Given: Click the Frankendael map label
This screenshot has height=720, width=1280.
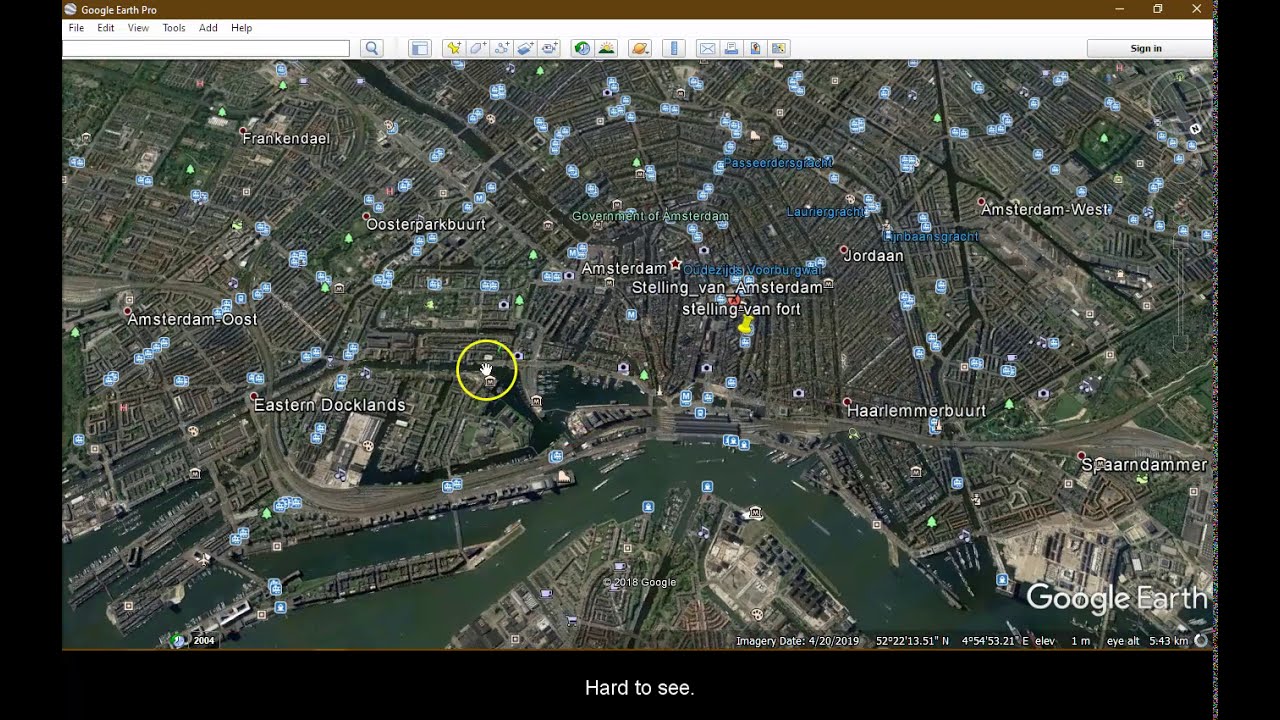Looking at the screenshot, I should click(286, 139).
